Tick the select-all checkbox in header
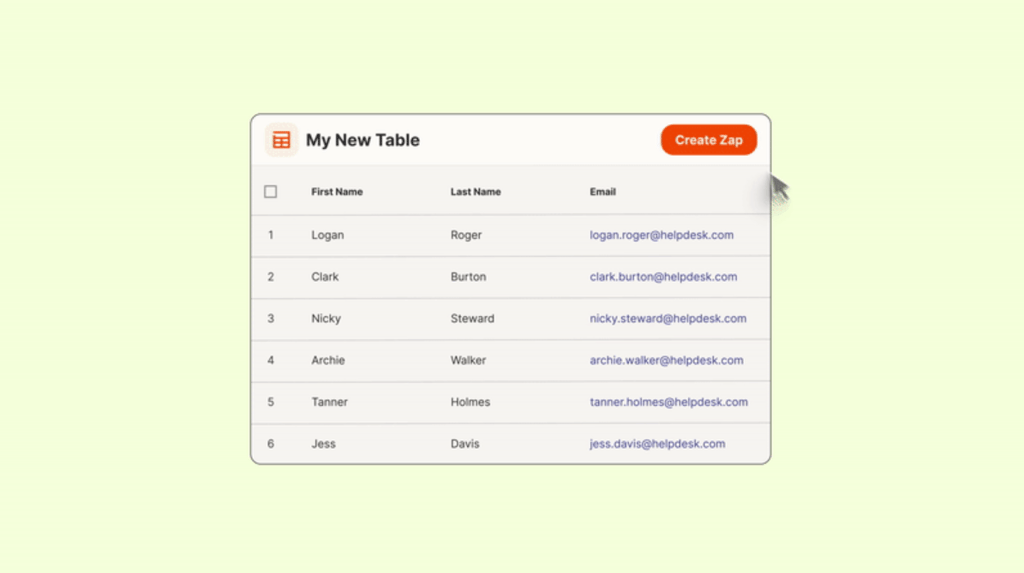Image resolution: width=1024 pixels, height=573 pixels. pos(270,192)
